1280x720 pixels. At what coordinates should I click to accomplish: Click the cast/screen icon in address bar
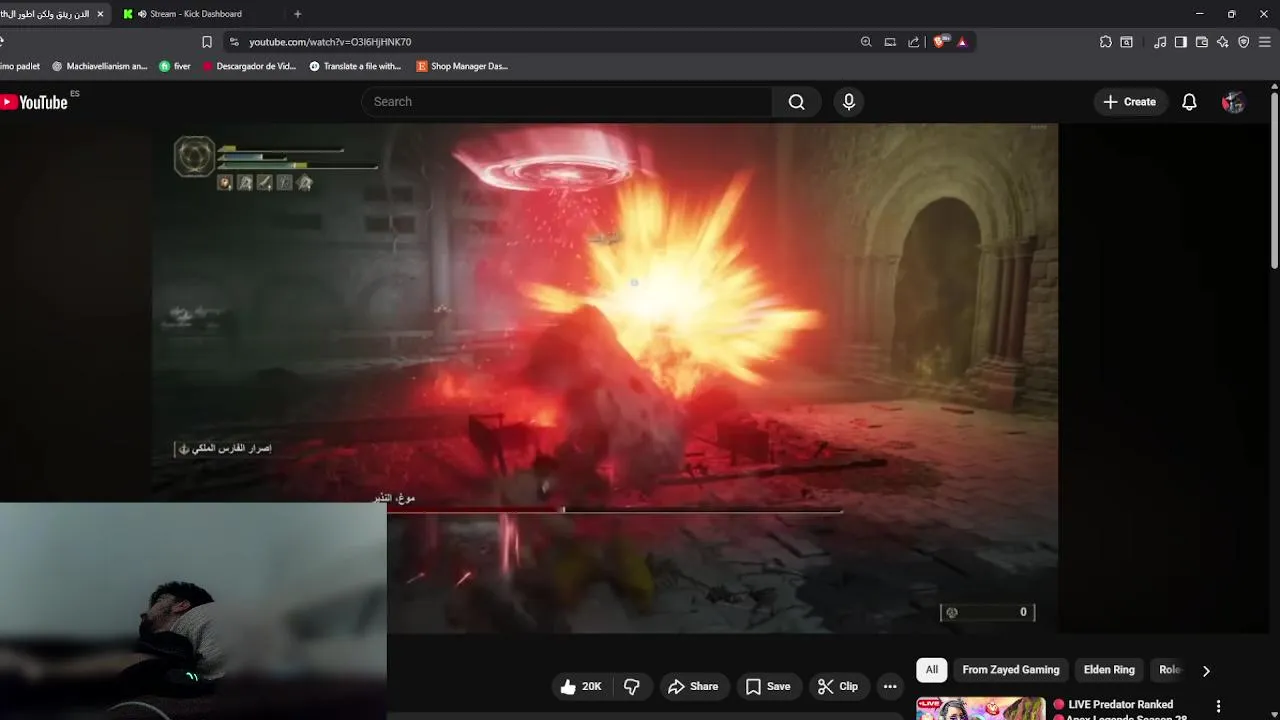(890, 42)
